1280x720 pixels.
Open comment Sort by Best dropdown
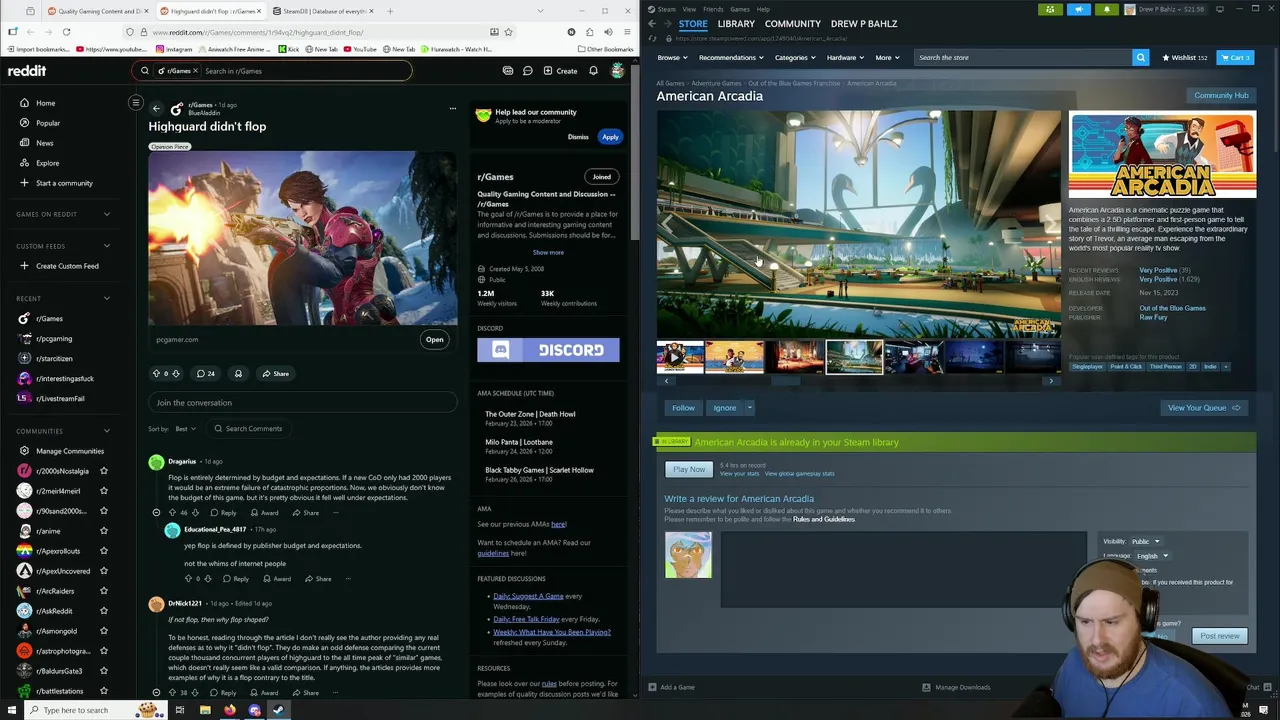click(185, 429)
